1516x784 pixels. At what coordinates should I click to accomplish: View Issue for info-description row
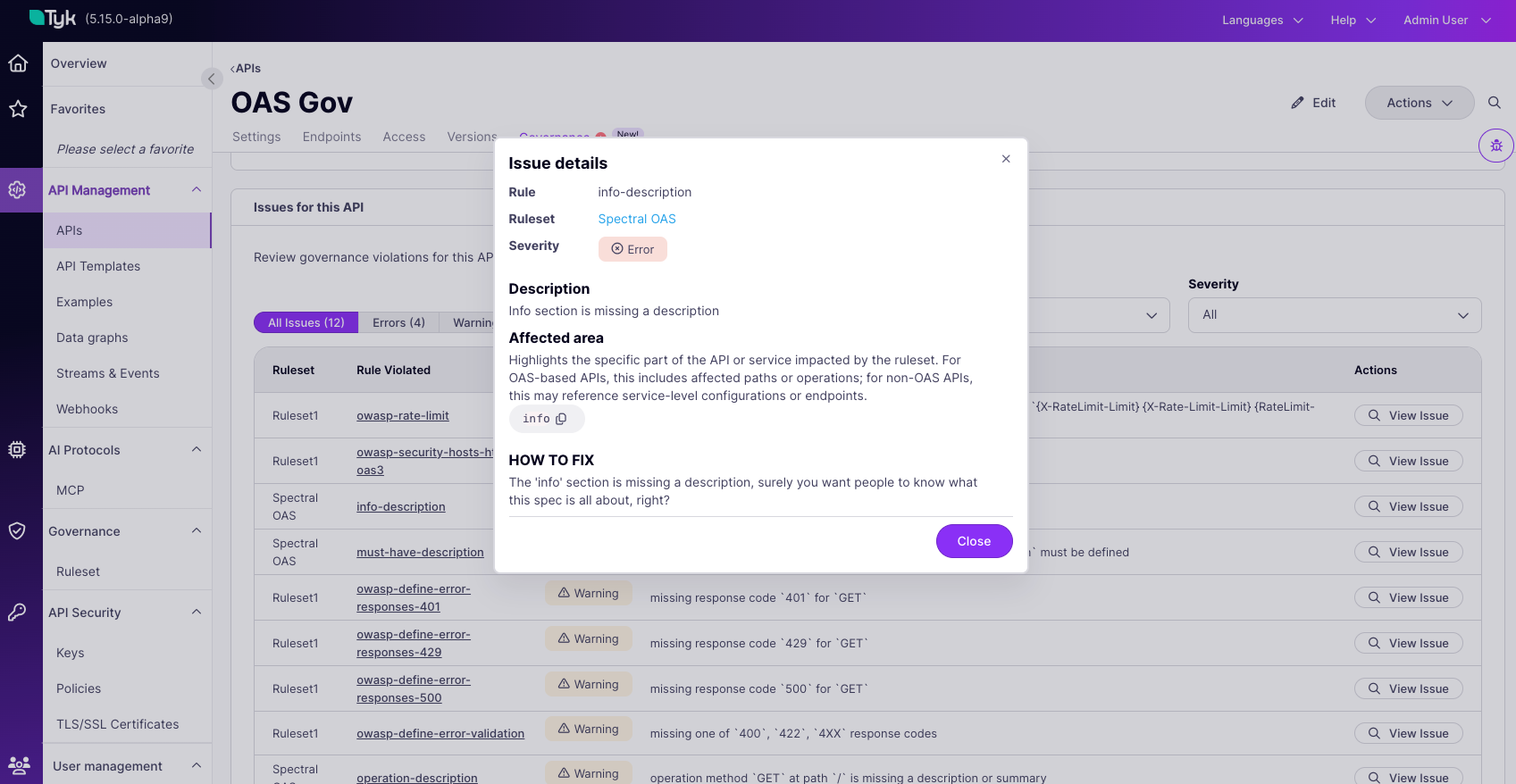coord(1409,506)
